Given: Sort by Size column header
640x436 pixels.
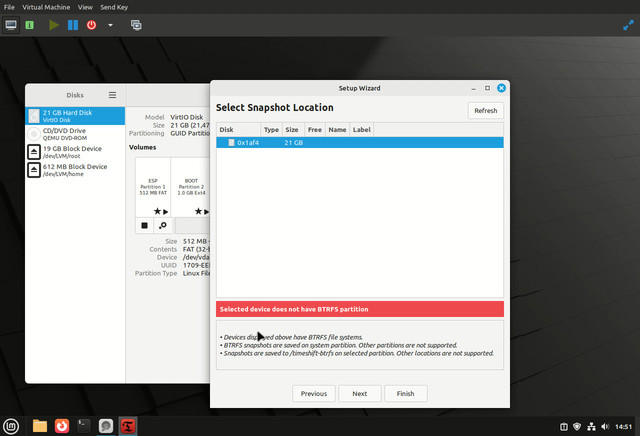Looking at the screenshot, I should 292,129.
